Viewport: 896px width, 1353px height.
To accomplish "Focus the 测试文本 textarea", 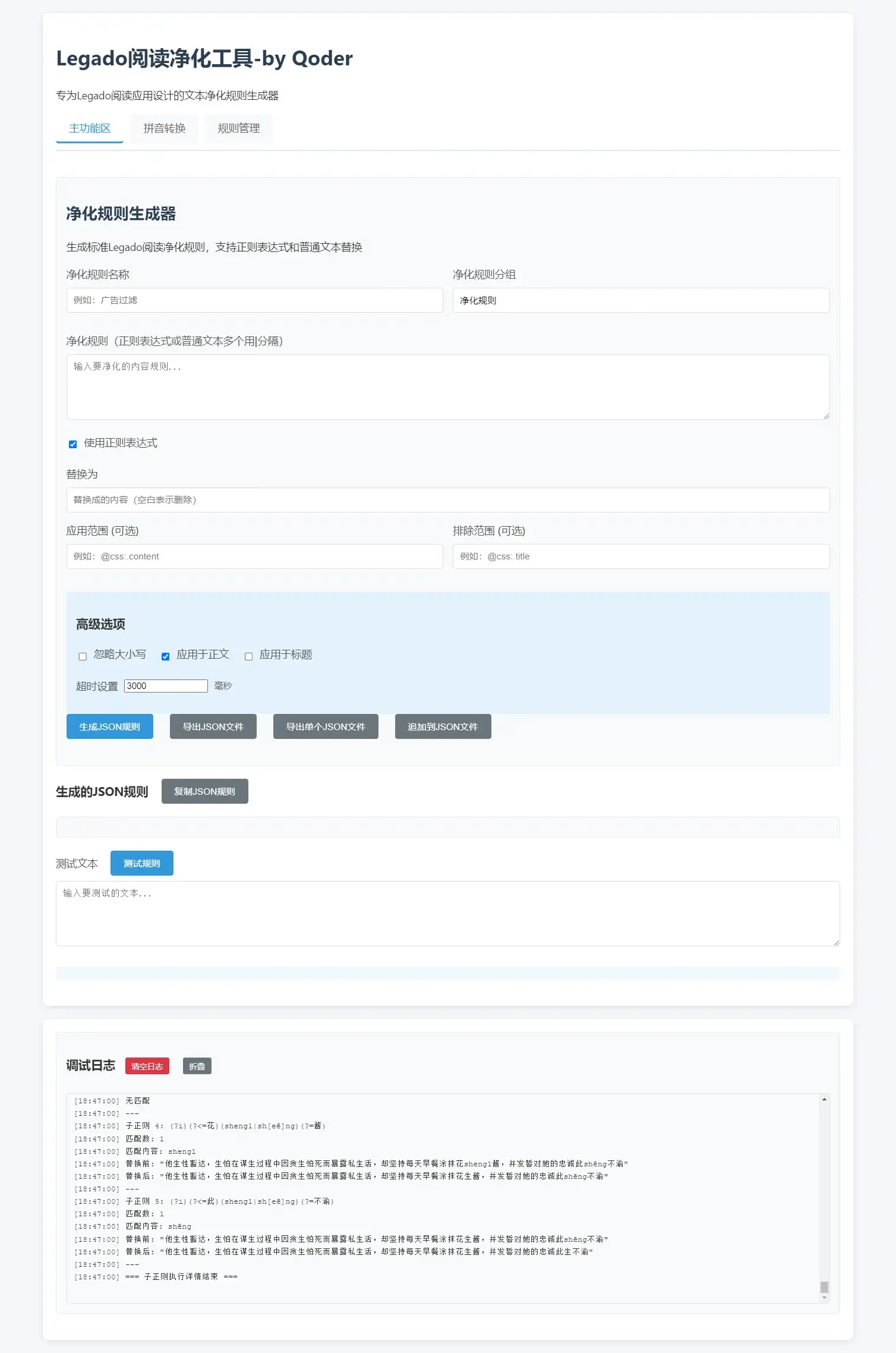I will pos(448,914).
